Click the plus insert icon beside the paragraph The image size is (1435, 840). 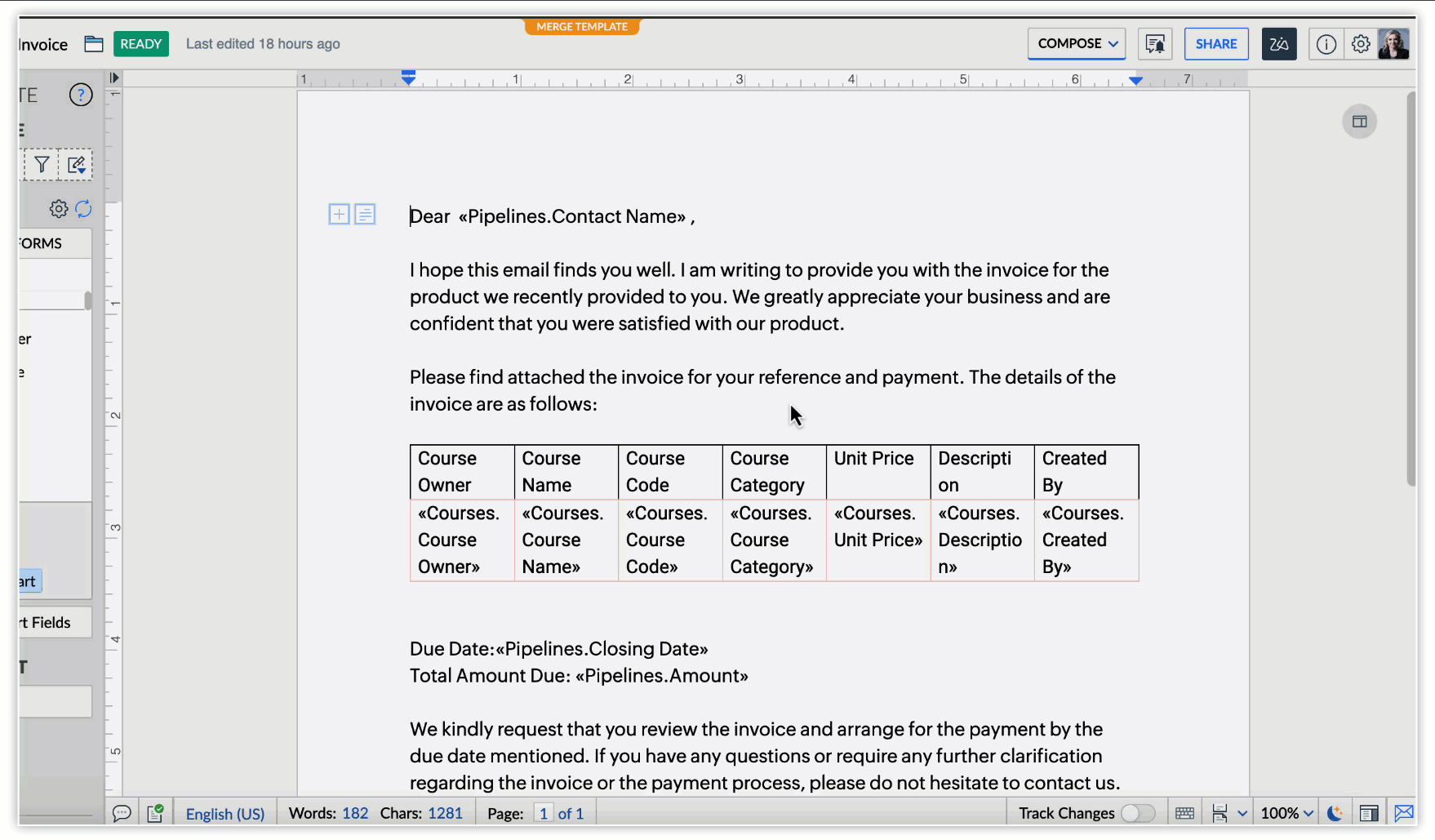click(x=339, y=215)
